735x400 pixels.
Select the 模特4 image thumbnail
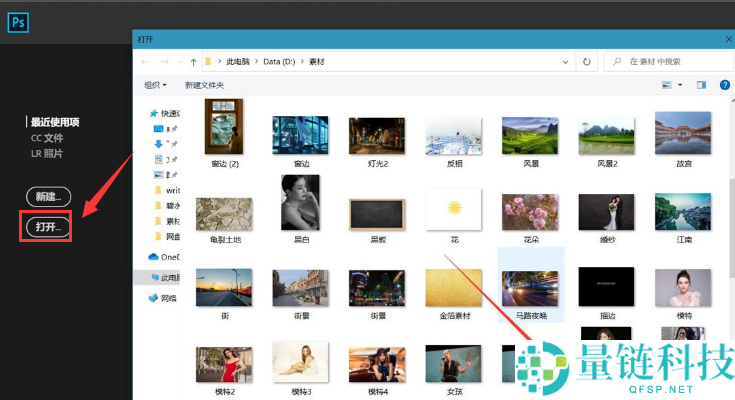click(x=377, y=364)
